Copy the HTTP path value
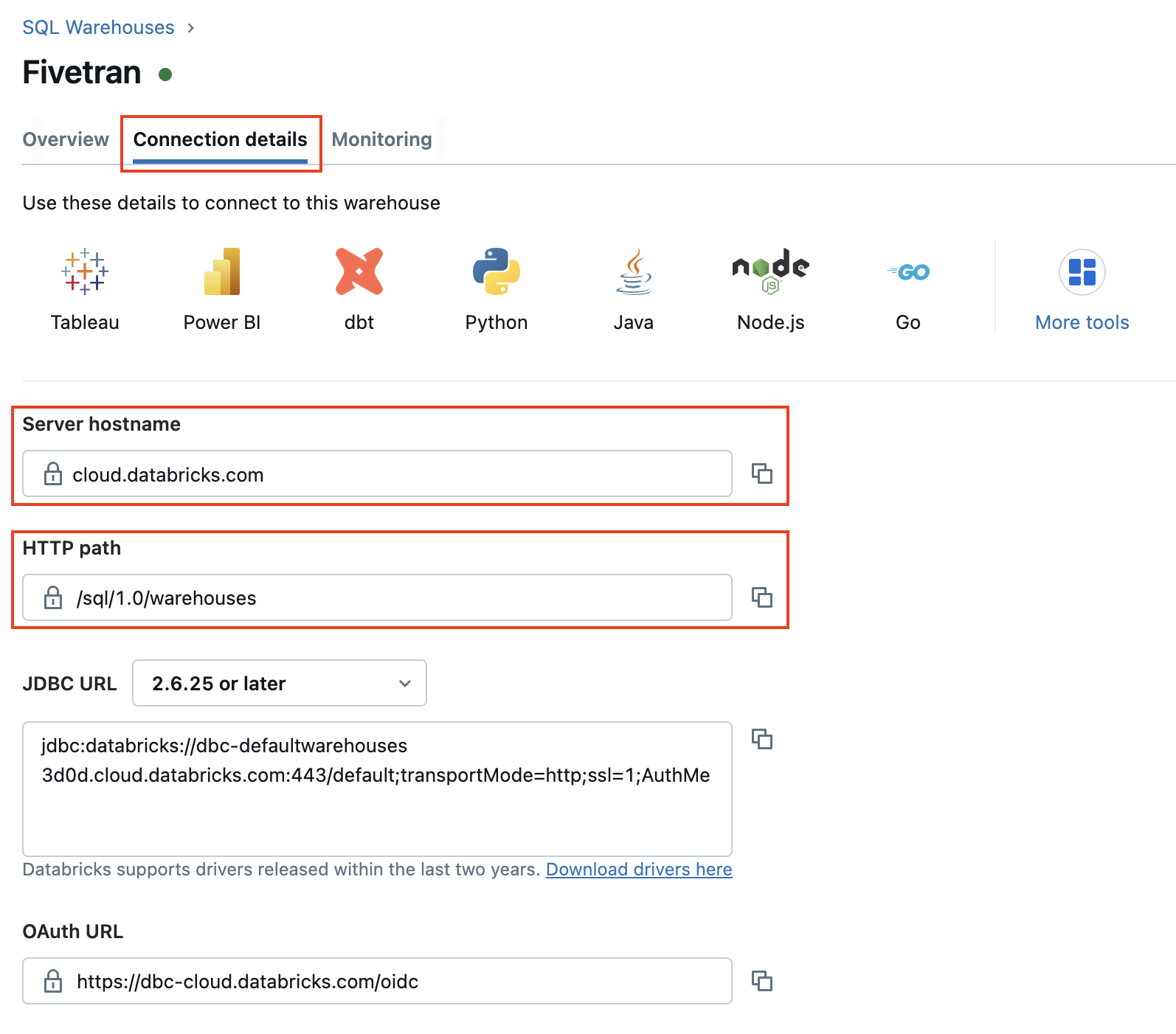The image size is (1176, 1034). [x=762, y=597]
